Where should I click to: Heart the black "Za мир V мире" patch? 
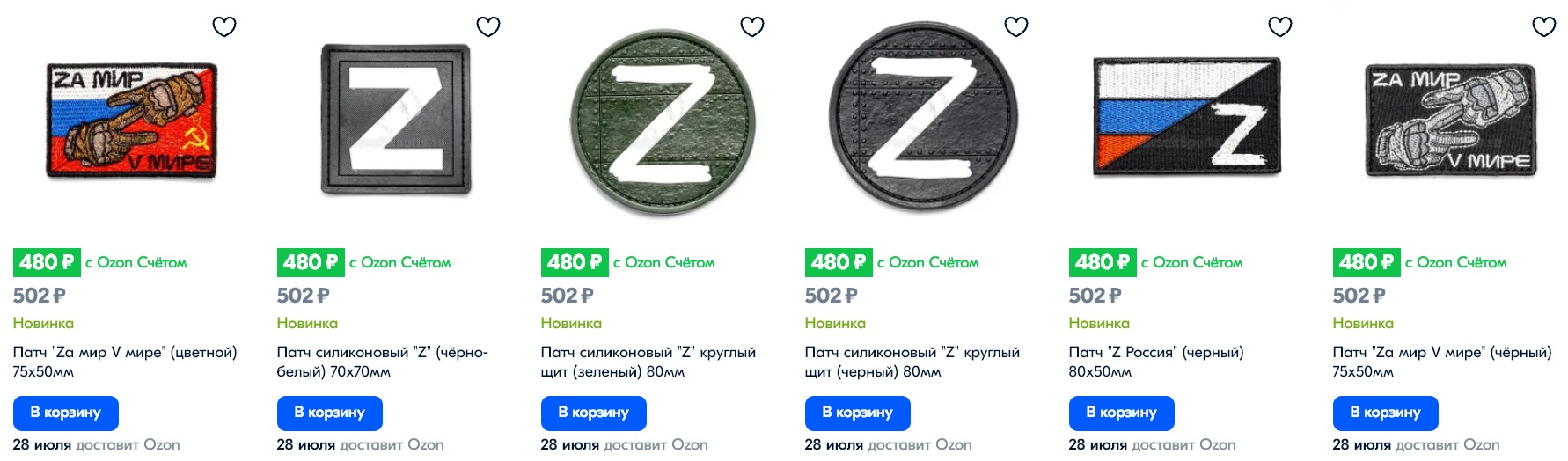click(x=1544, y=26)
